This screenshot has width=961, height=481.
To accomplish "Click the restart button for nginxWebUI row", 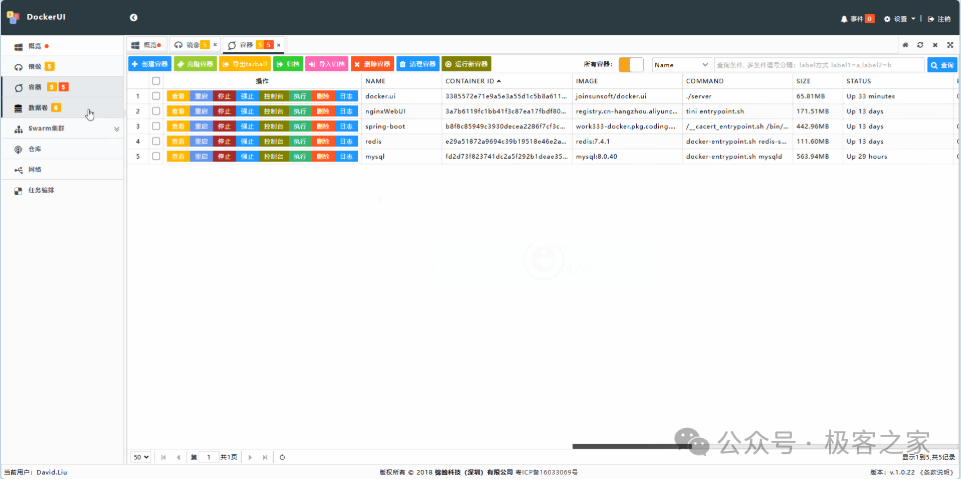I will point(201,111).
